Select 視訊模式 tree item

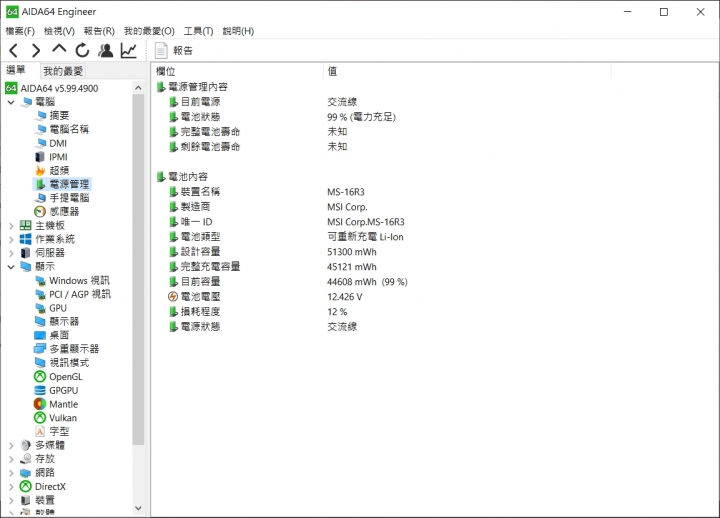click(x=69, y=363)
